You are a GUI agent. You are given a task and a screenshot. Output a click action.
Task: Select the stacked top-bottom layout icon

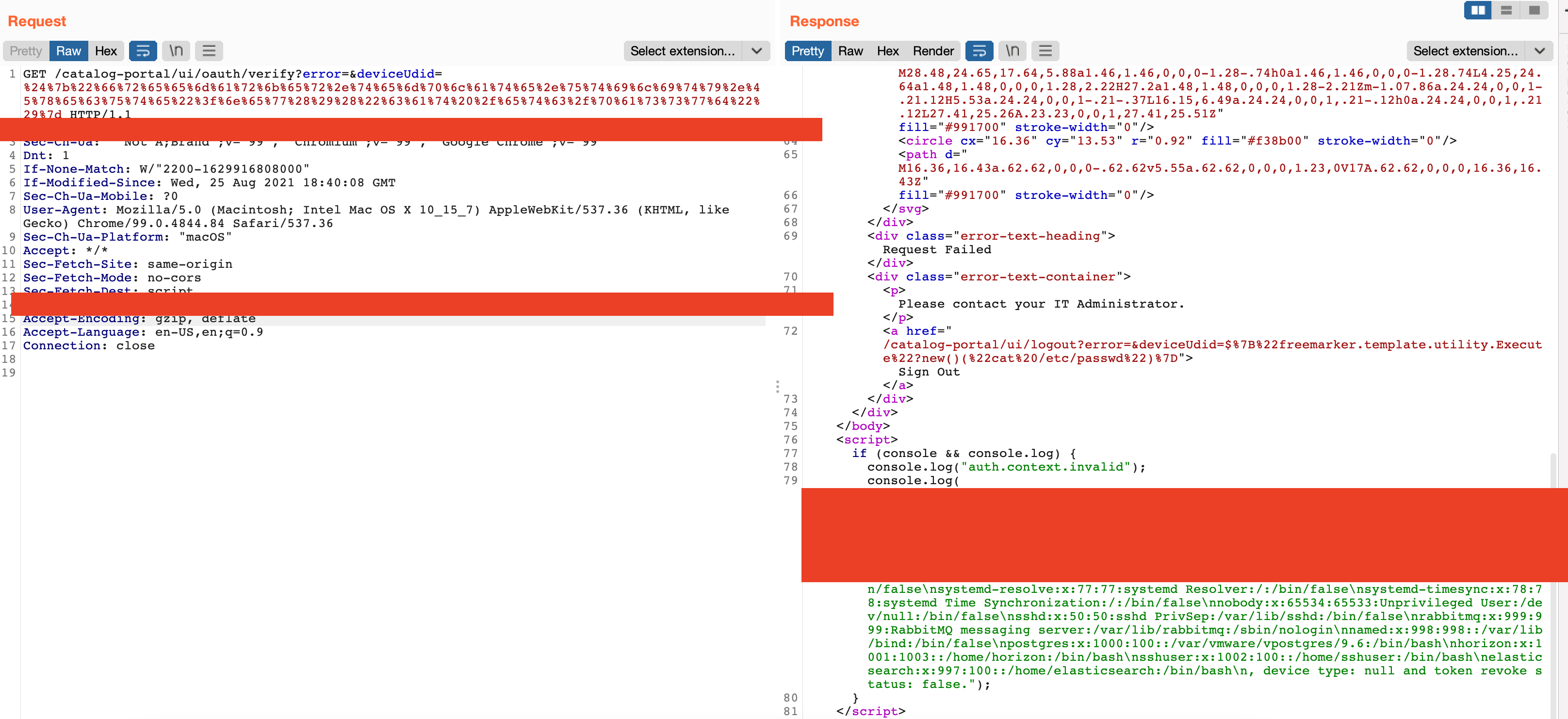tap(1506, 10)
